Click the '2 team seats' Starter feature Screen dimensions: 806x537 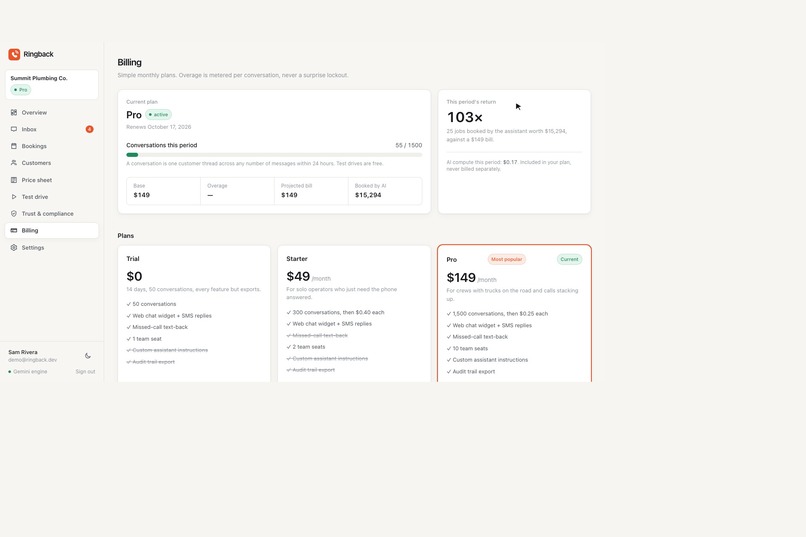pos(309,347)
